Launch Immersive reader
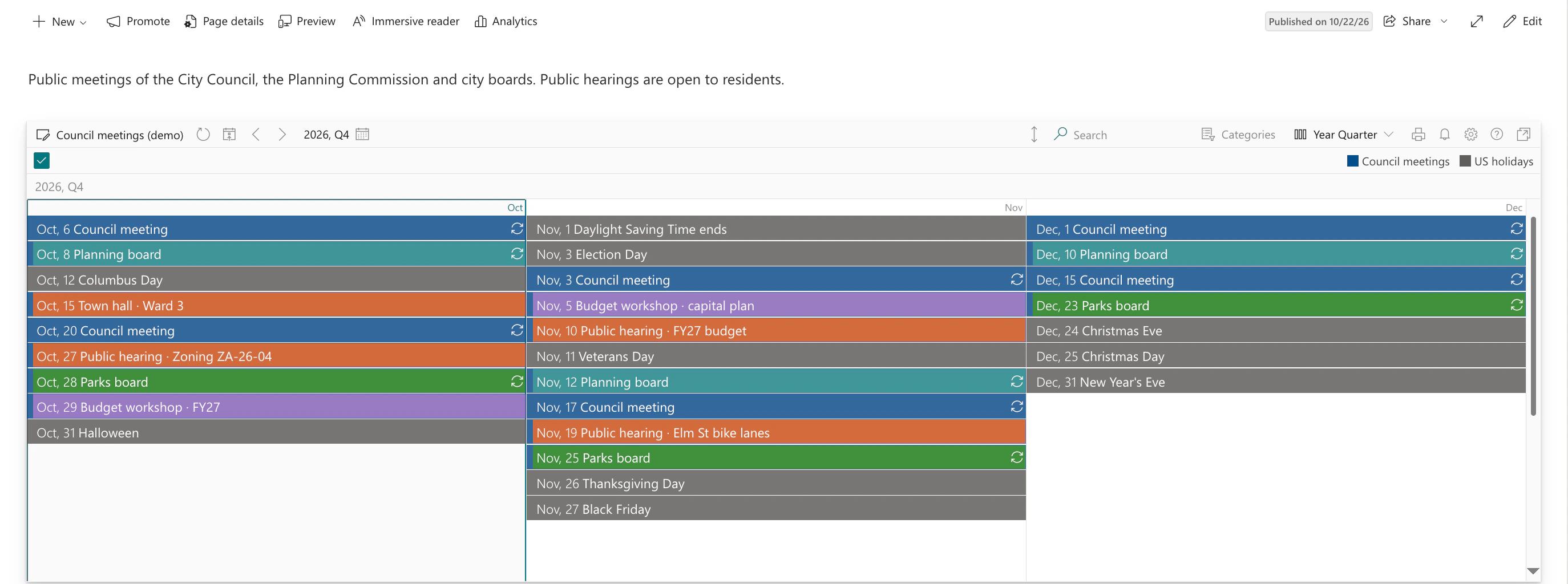Image resolution: width=1568 pixels, height=584 pixels. coord(406,21)
